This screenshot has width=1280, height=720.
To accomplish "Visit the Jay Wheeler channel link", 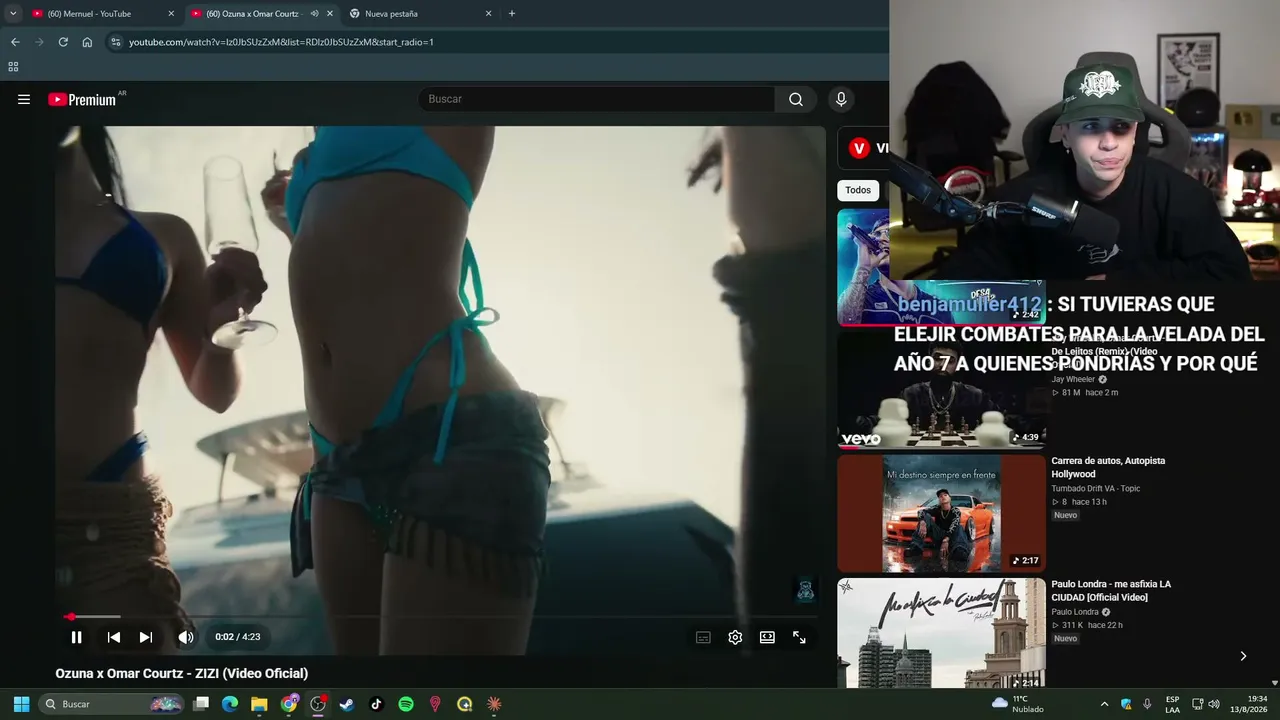I will click(x=1073, y=380).
